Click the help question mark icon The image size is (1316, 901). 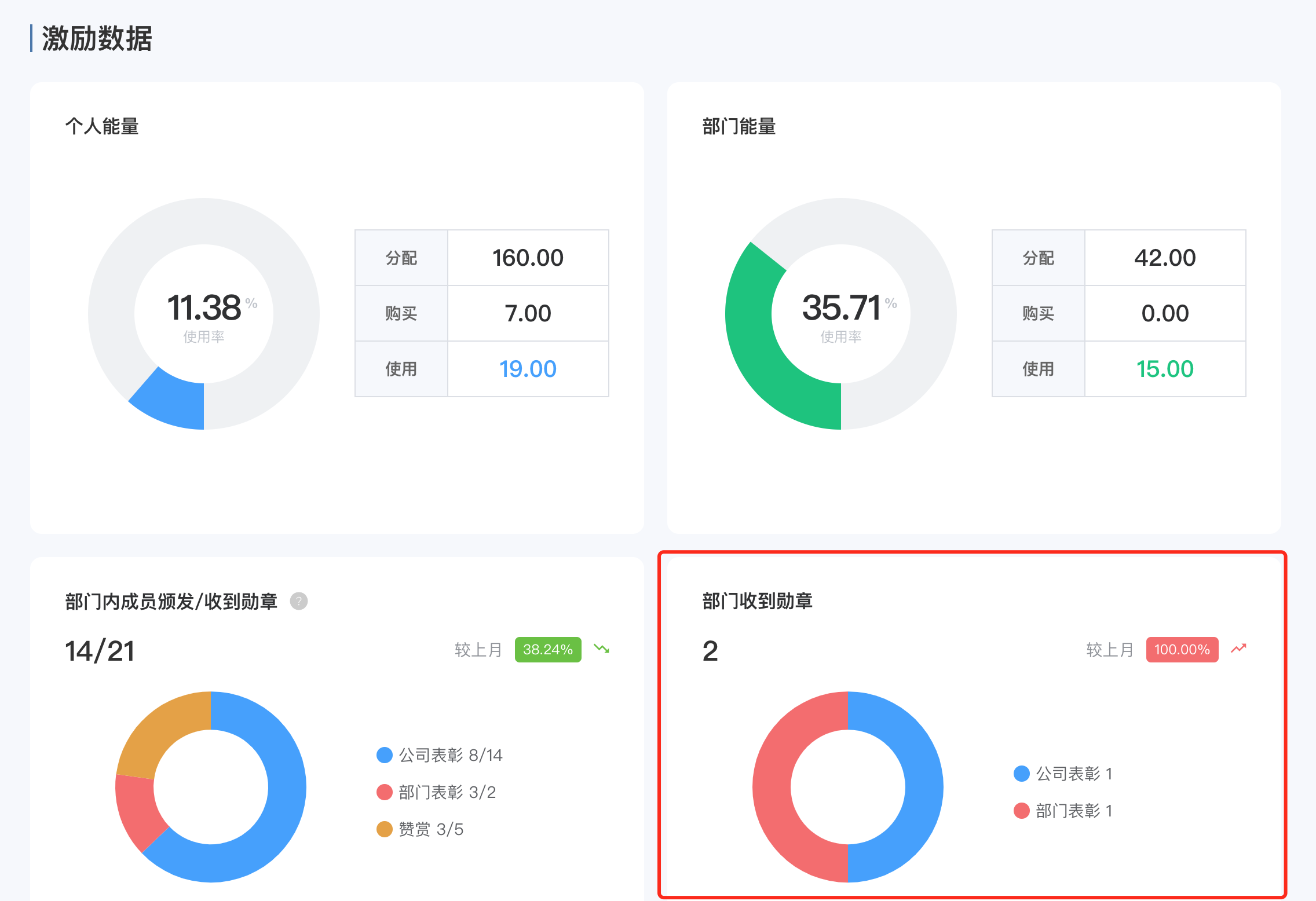coord(298,601)
